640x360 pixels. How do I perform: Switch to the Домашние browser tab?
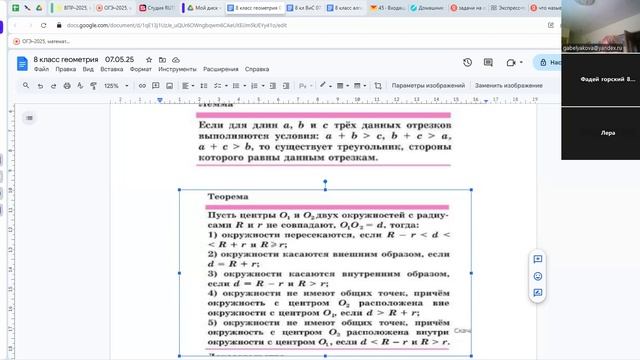pos(427,8)
